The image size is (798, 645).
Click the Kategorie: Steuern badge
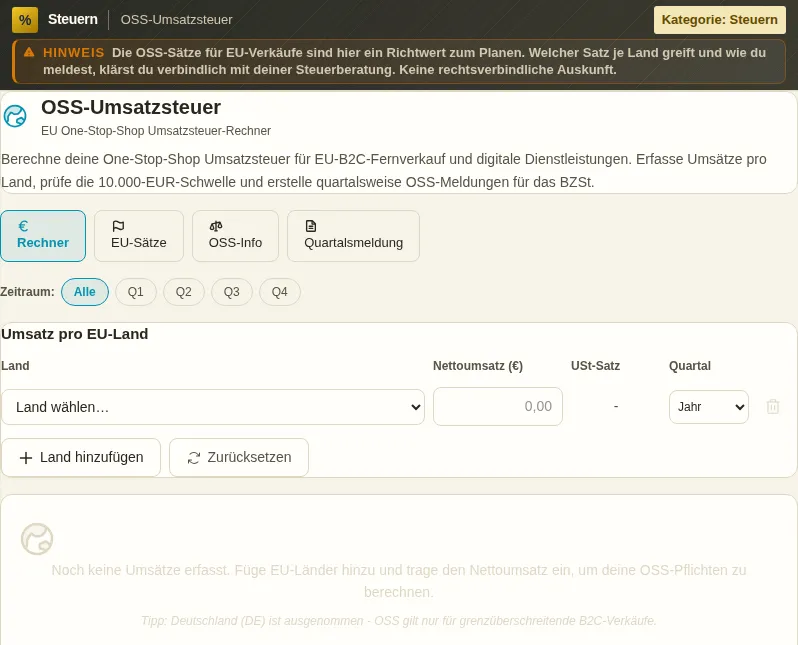[720, 20]
